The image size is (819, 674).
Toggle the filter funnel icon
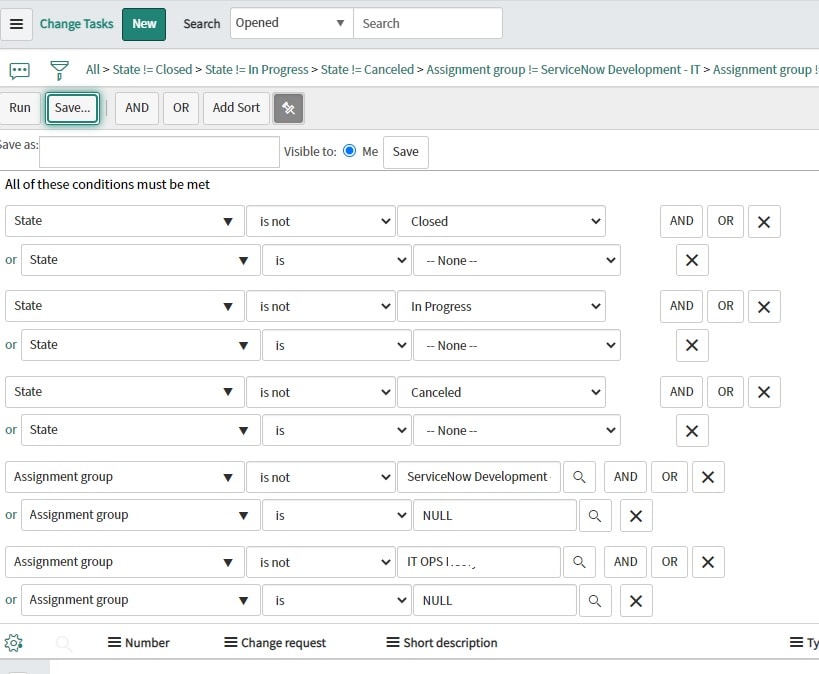click(x=59, y=70)
